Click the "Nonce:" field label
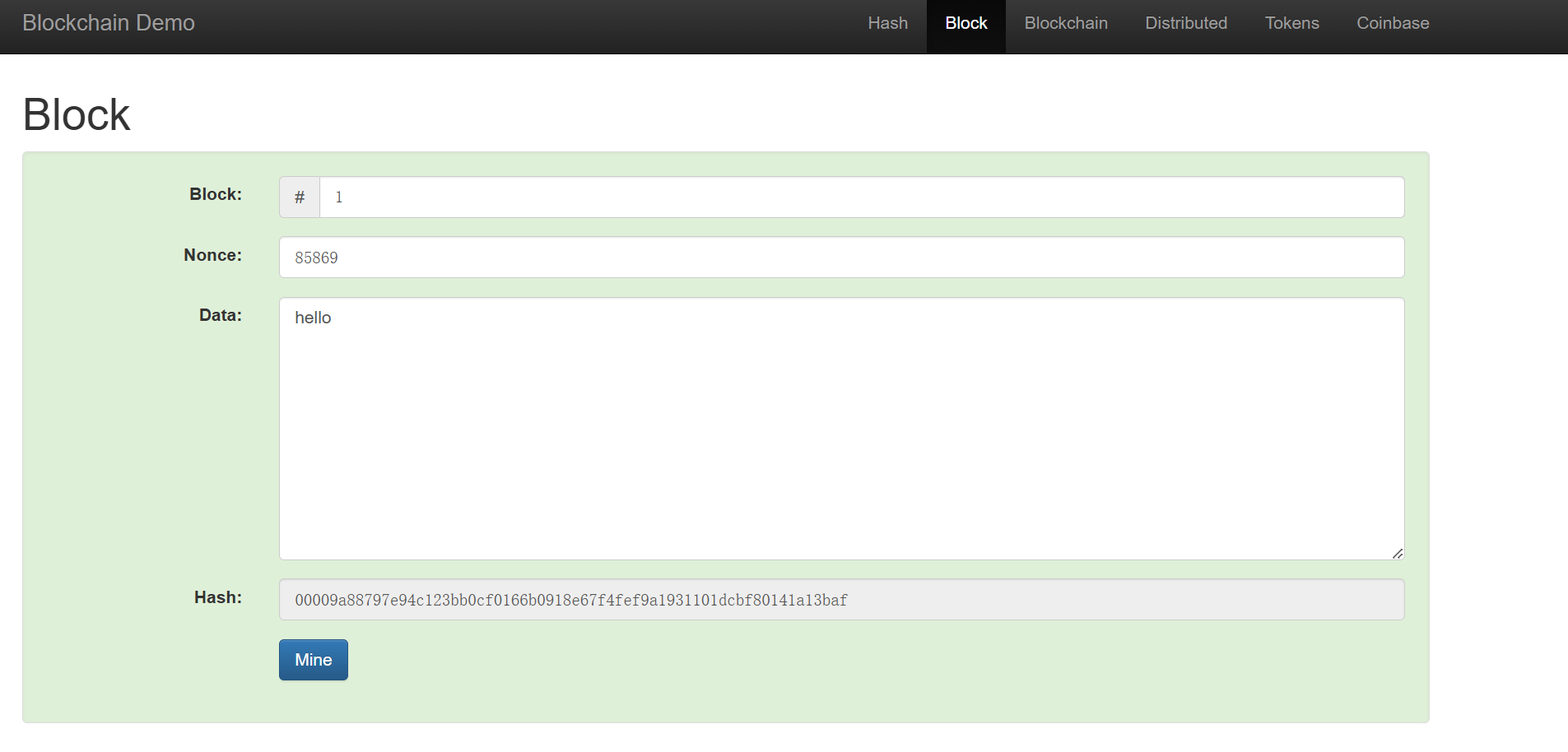Screen dimensions: 1568x752 point(212,255)
